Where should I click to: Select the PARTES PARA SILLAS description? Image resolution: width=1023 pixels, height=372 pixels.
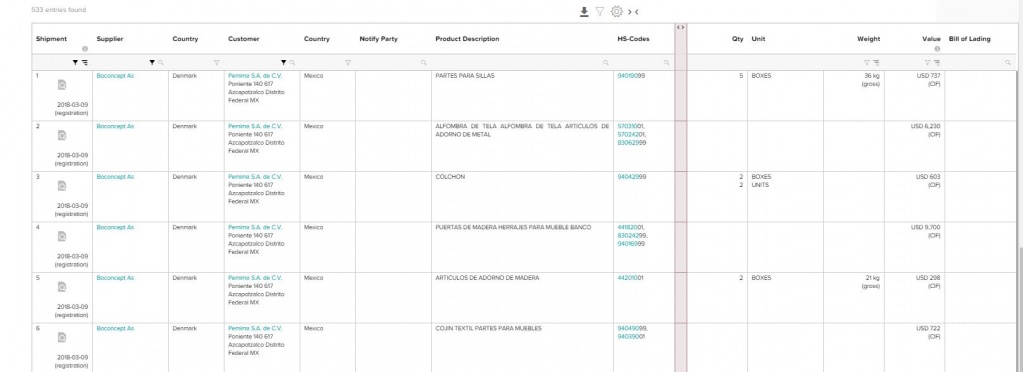(x=465, y=76)
